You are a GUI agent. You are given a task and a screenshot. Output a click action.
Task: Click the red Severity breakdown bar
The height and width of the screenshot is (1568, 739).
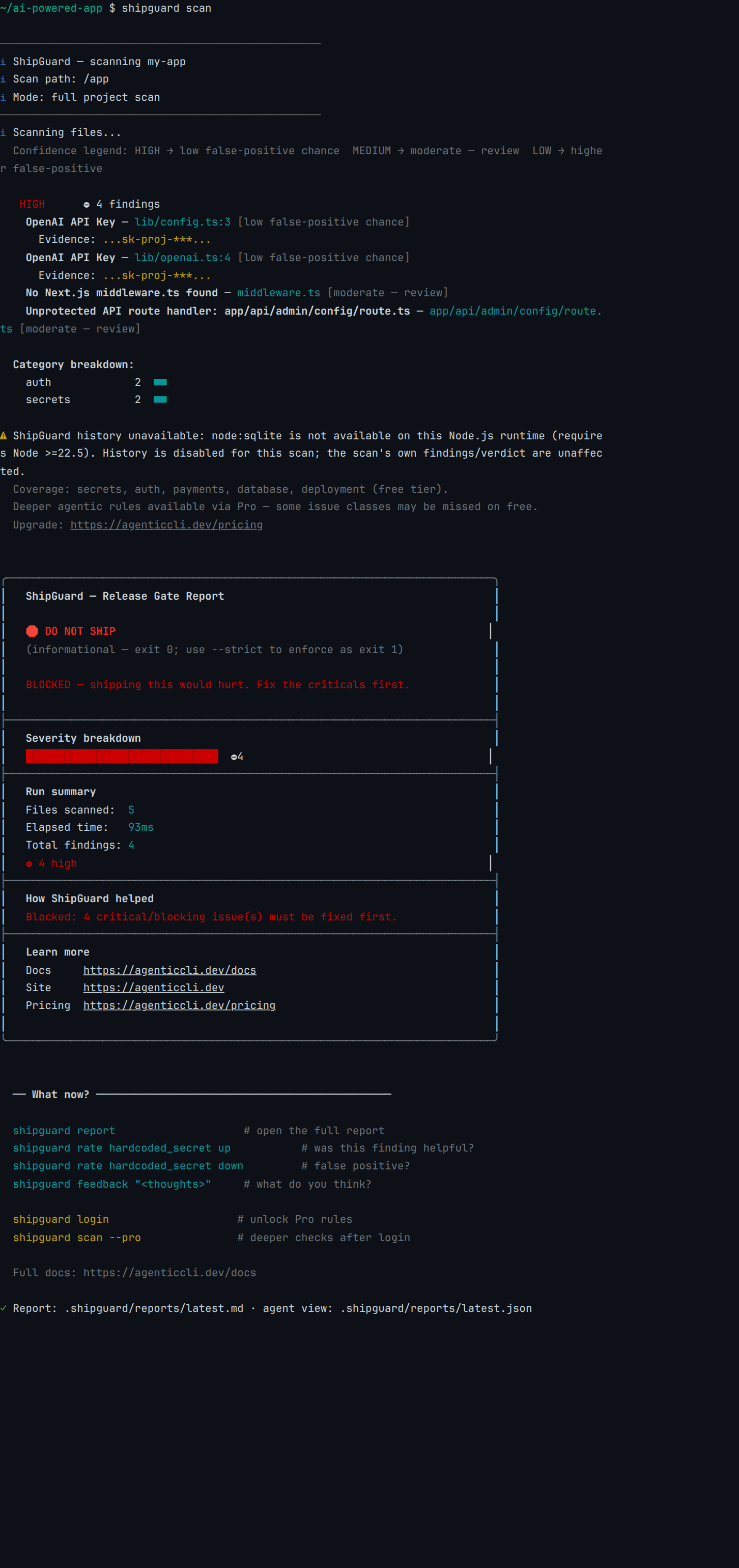pyautogui.click(x=122, y=756)
